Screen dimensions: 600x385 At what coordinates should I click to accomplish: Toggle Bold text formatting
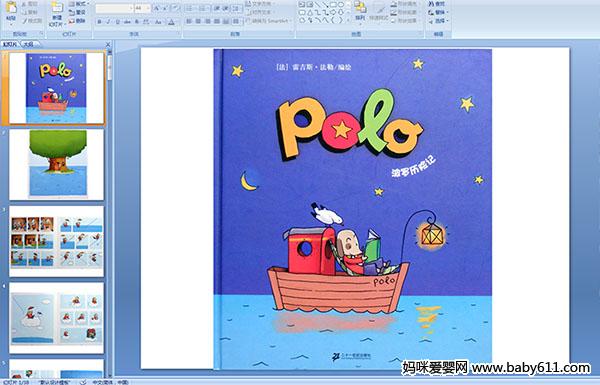[x=99, y=22]
